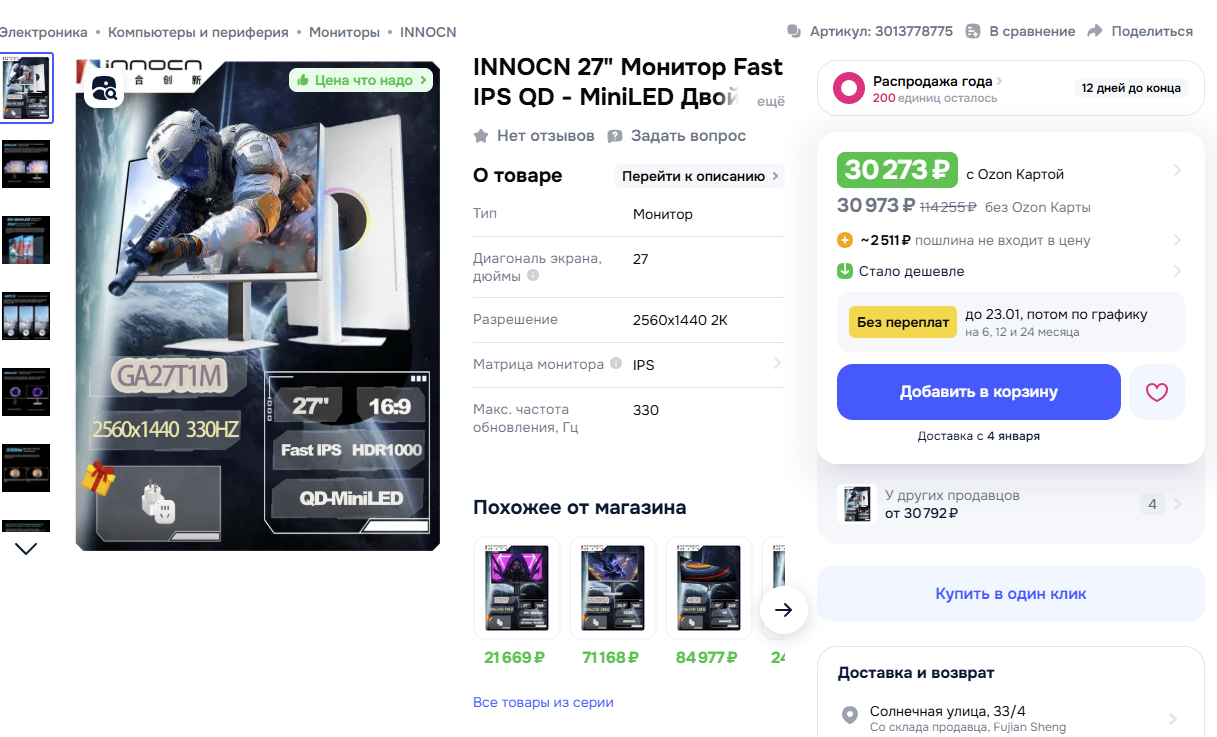This screenshot has width=1217, height=737.
Task: Add product with Добавить в корзину
Action: click(x=979, y=392)
